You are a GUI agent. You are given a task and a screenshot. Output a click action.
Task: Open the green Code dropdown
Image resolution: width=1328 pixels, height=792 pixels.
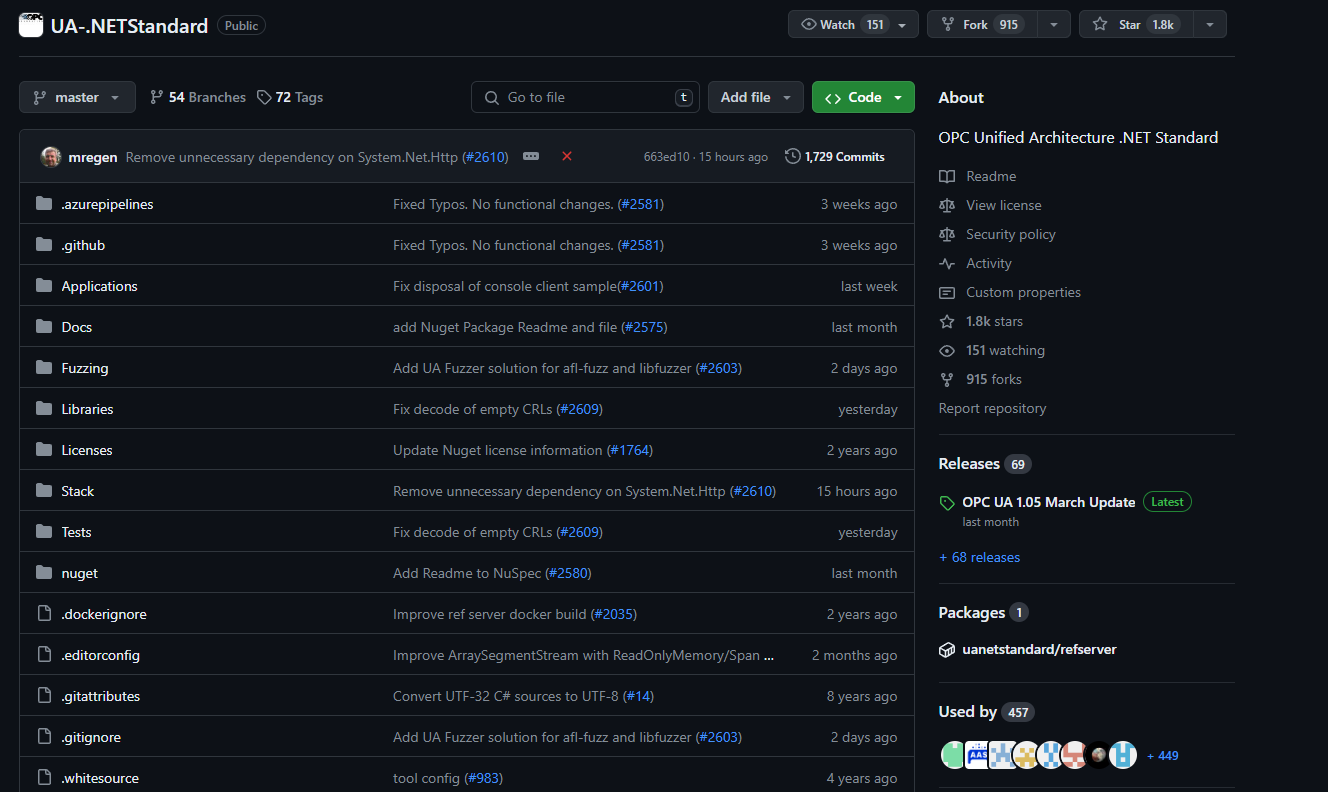click(x=863, y=97)
